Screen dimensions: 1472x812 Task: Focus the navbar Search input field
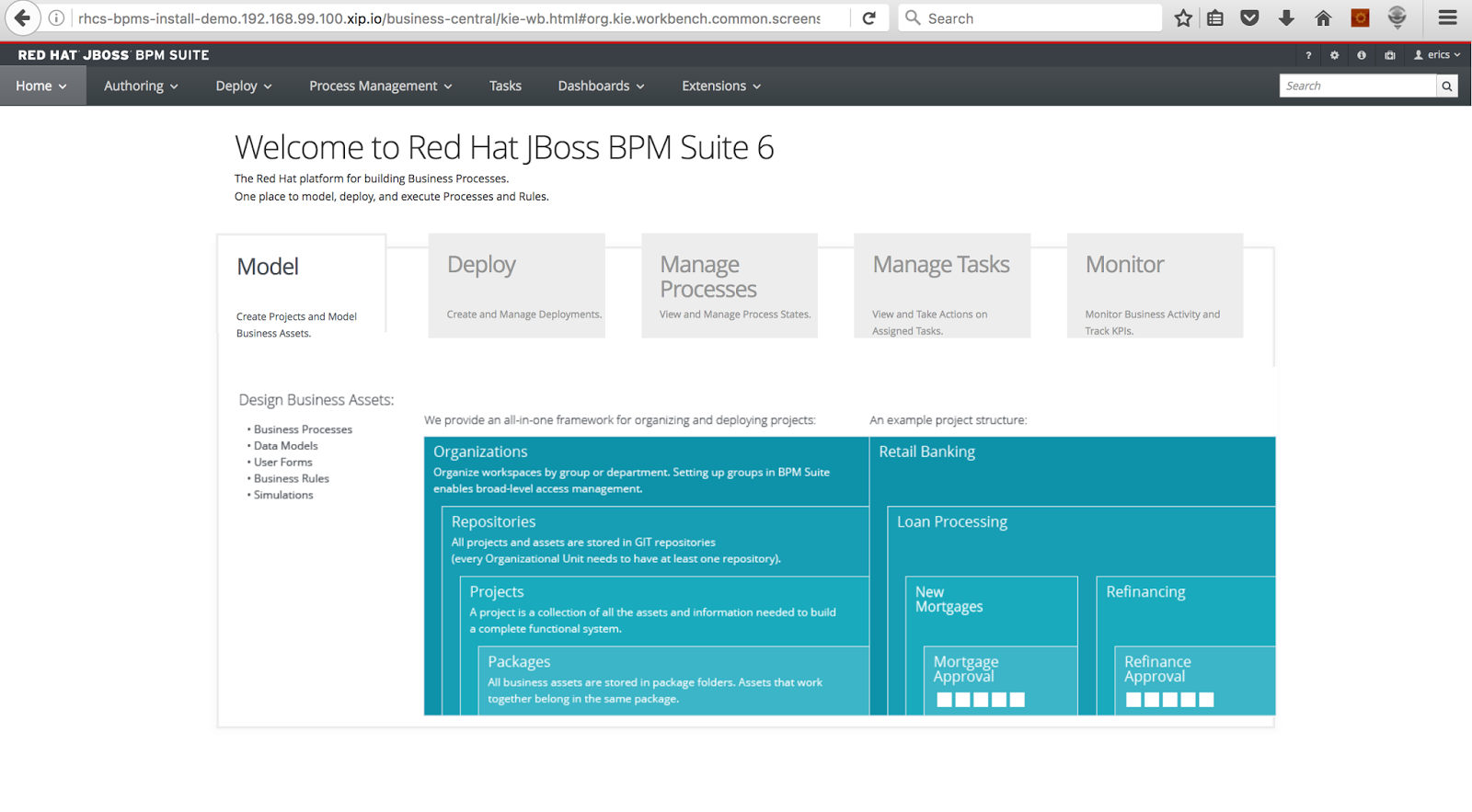(1358, 86)
